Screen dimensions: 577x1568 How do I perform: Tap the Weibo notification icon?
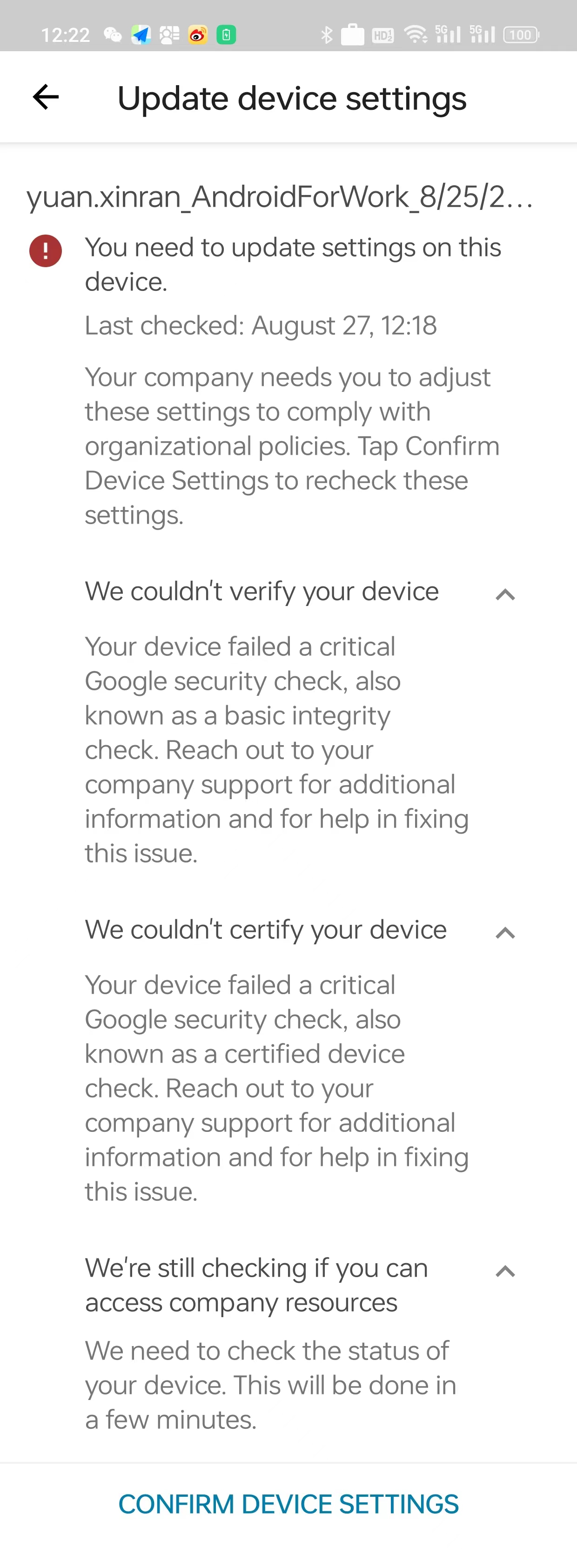198,35
